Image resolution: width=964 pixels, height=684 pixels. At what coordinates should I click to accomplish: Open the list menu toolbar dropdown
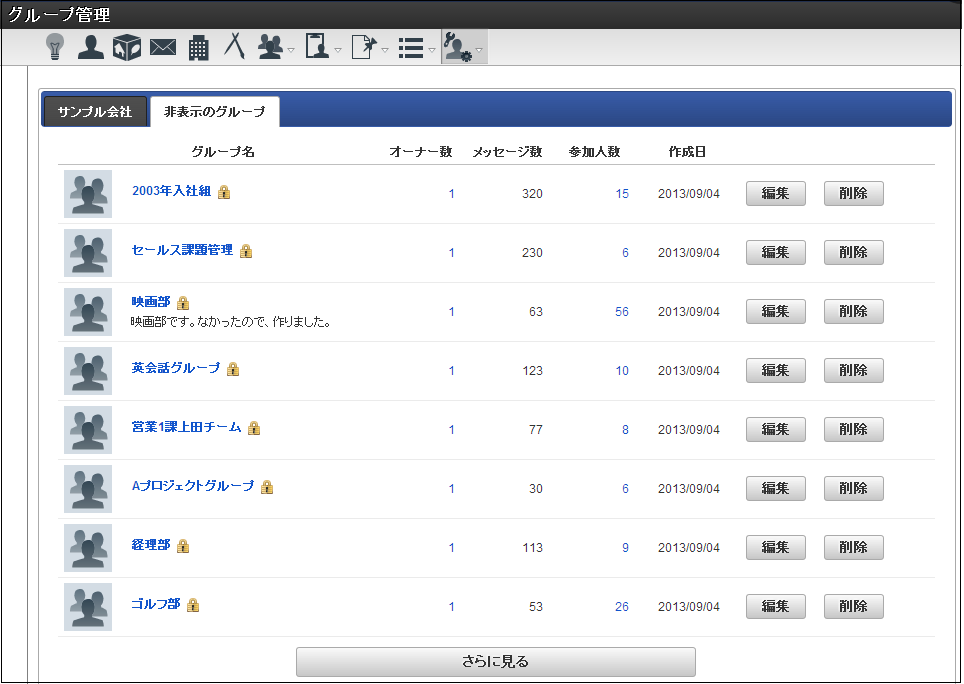(x=416, y=47)
